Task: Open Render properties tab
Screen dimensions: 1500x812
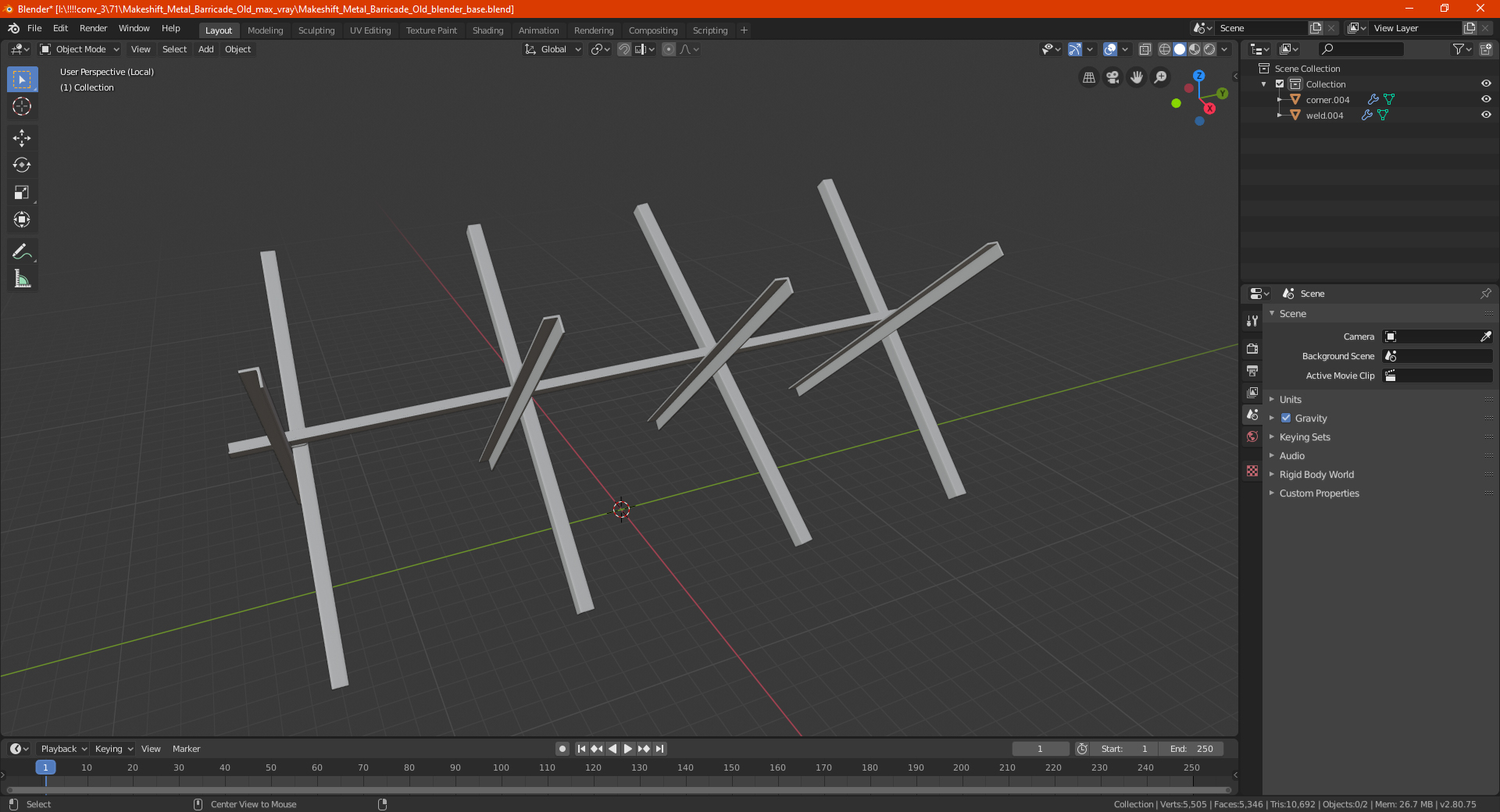Action: [x=1252, y=348]
